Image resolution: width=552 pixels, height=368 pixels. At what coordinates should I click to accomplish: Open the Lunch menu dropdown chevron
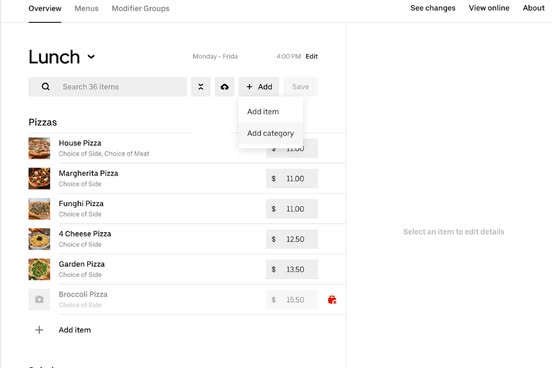[91, 56]
